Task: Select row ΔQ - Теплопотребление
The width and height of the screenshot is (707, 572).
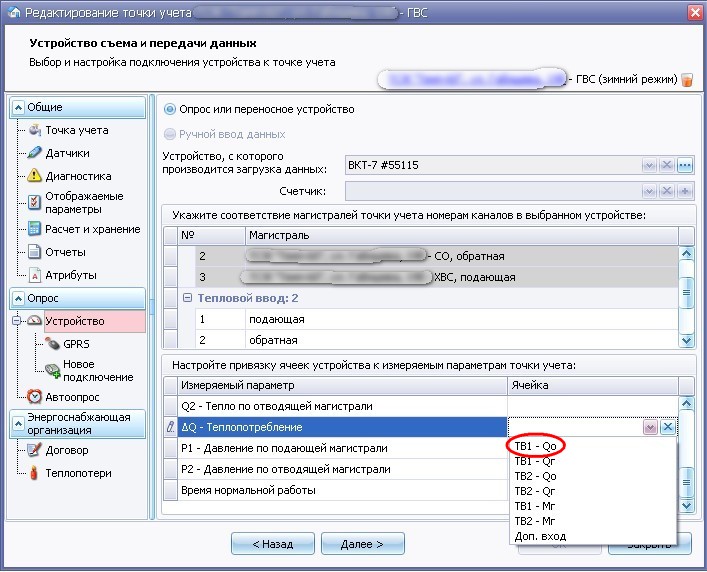Action: 342,427
